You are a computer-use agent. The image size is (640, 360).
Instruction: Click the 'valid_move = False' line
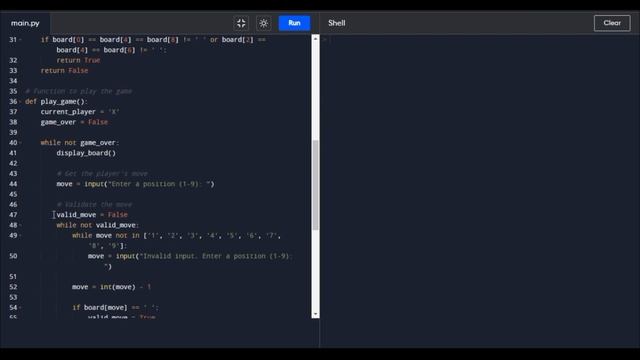tap(92, 215)
